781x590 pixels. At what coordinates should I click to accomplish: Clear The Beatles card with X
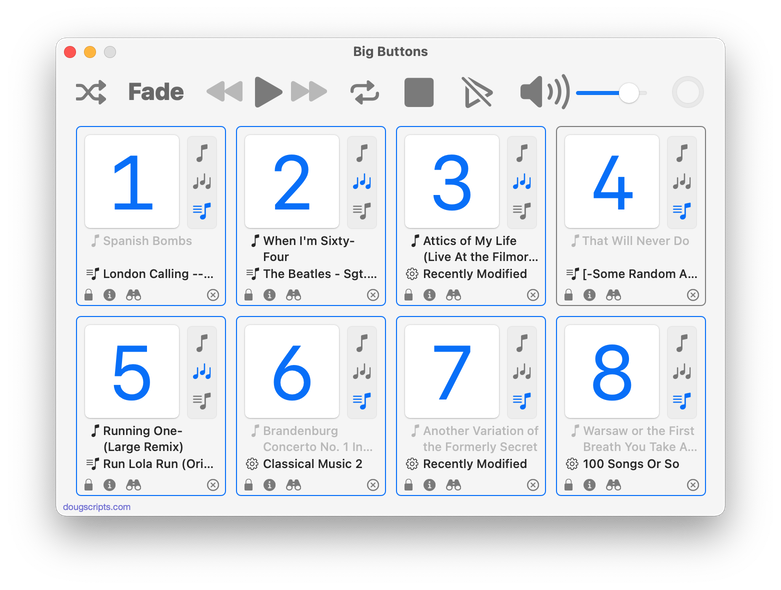(x=373, y=295)
